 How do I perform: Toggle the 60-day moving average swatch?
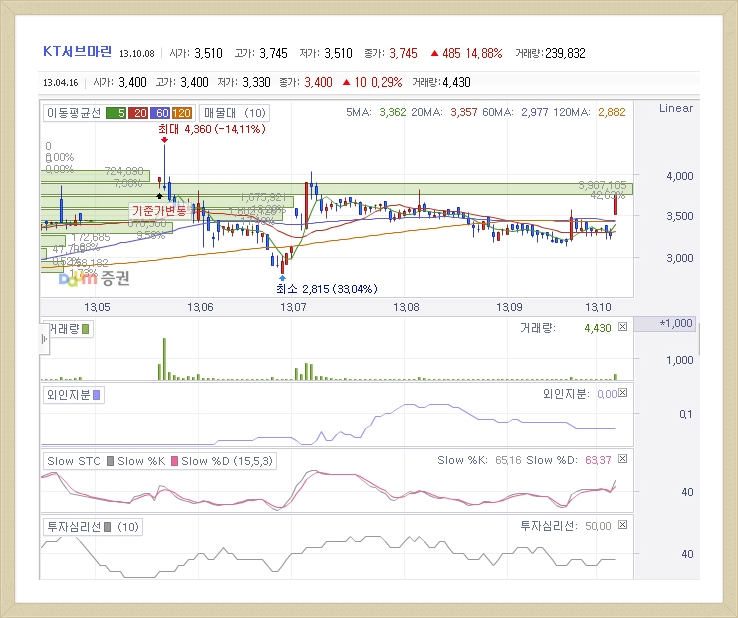[160, 113]
